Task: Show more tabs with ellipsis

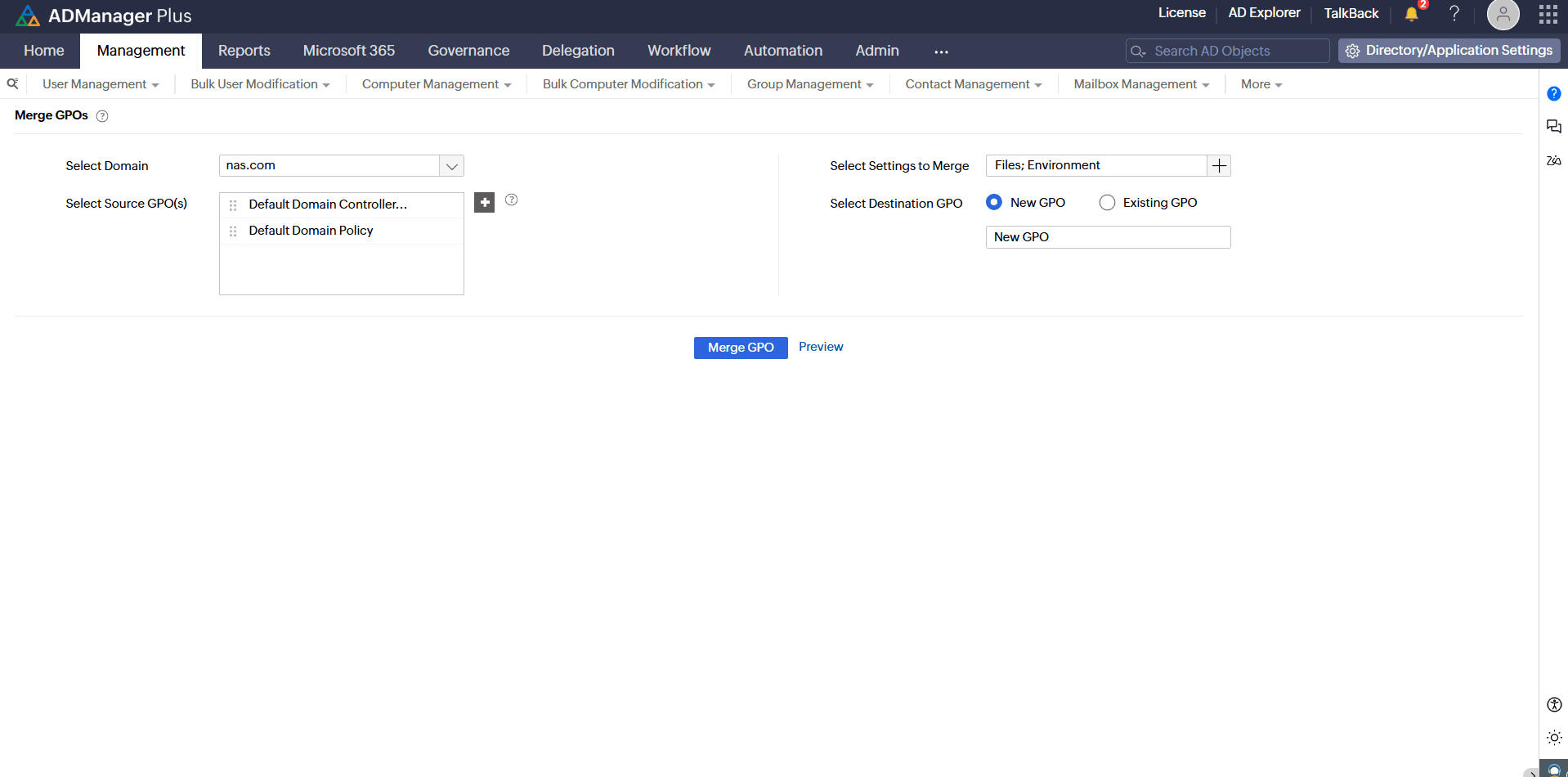Action: 941,52
